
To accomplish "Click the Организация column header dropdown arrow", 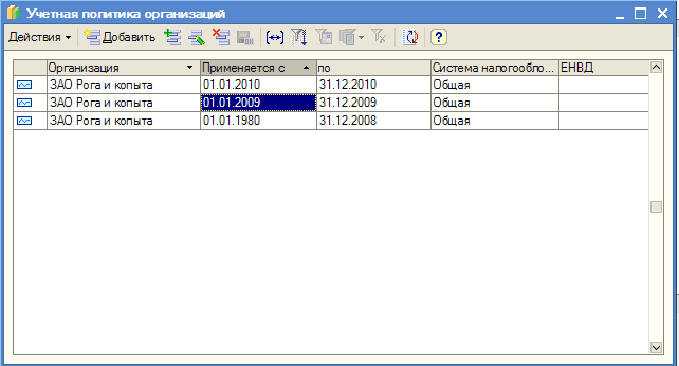I will [189, 68].
